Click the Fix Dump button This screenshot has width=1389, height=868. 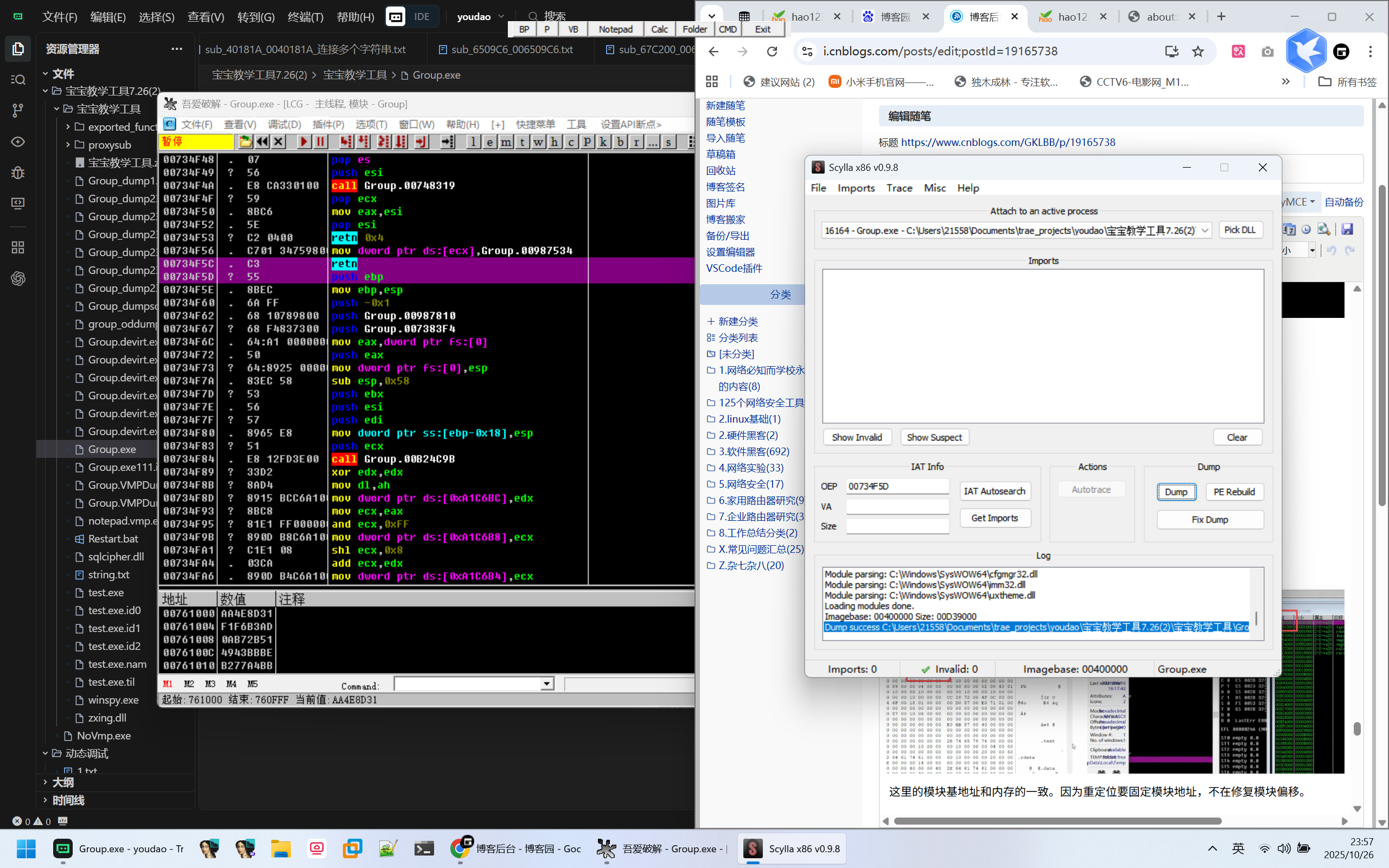tap(1209, 520)
